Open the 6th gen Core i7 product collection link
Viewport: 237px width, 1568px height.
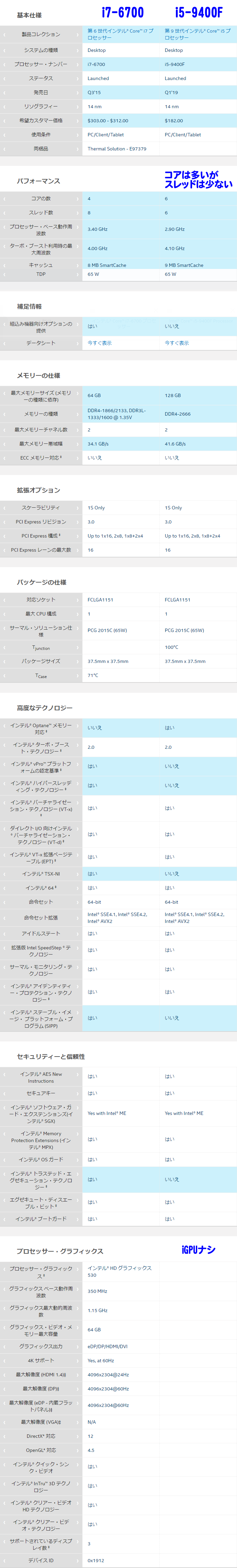click(120, 34)
